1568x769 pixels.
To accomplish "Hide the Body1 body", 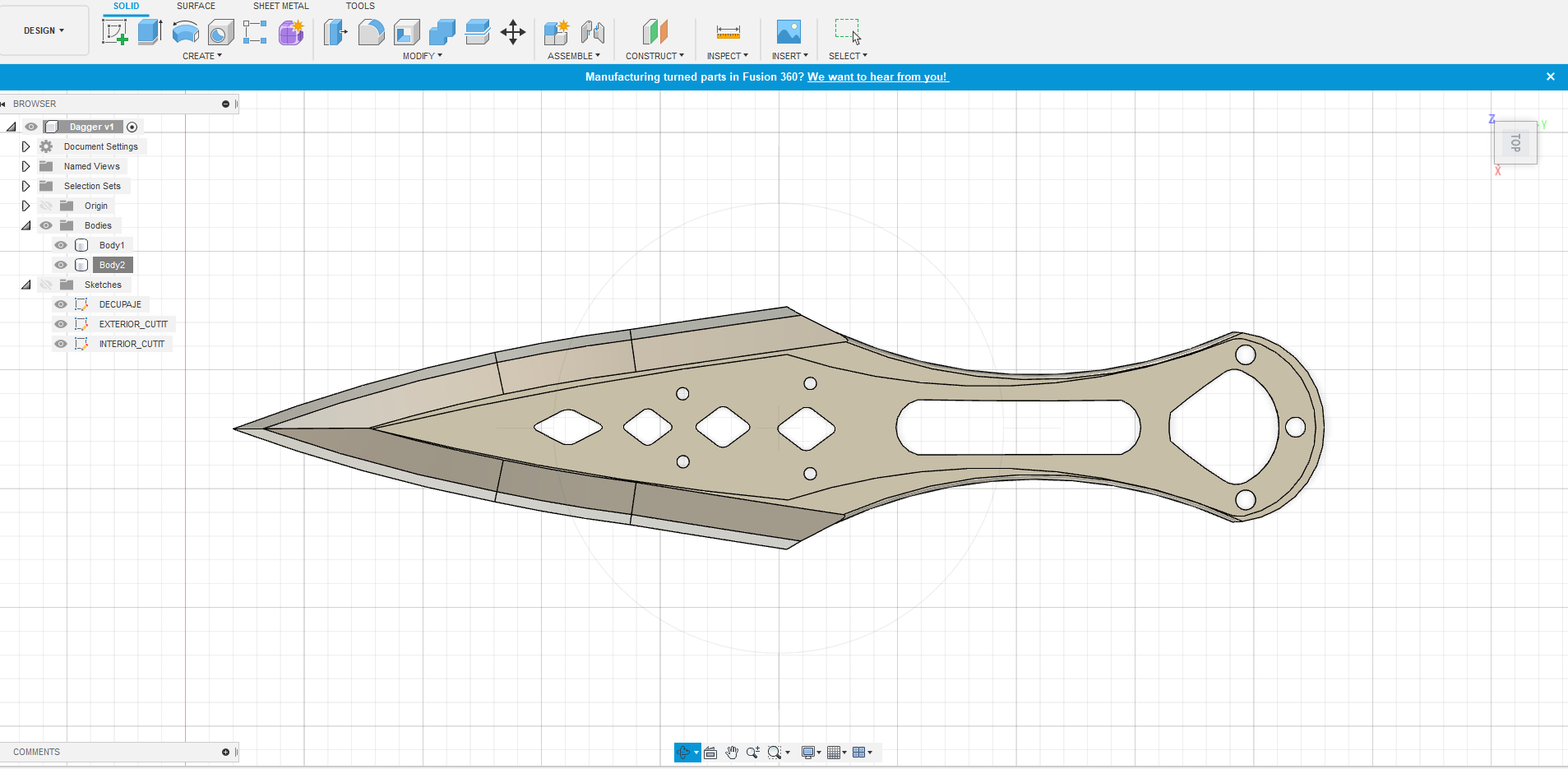I will tap(61, 244).
